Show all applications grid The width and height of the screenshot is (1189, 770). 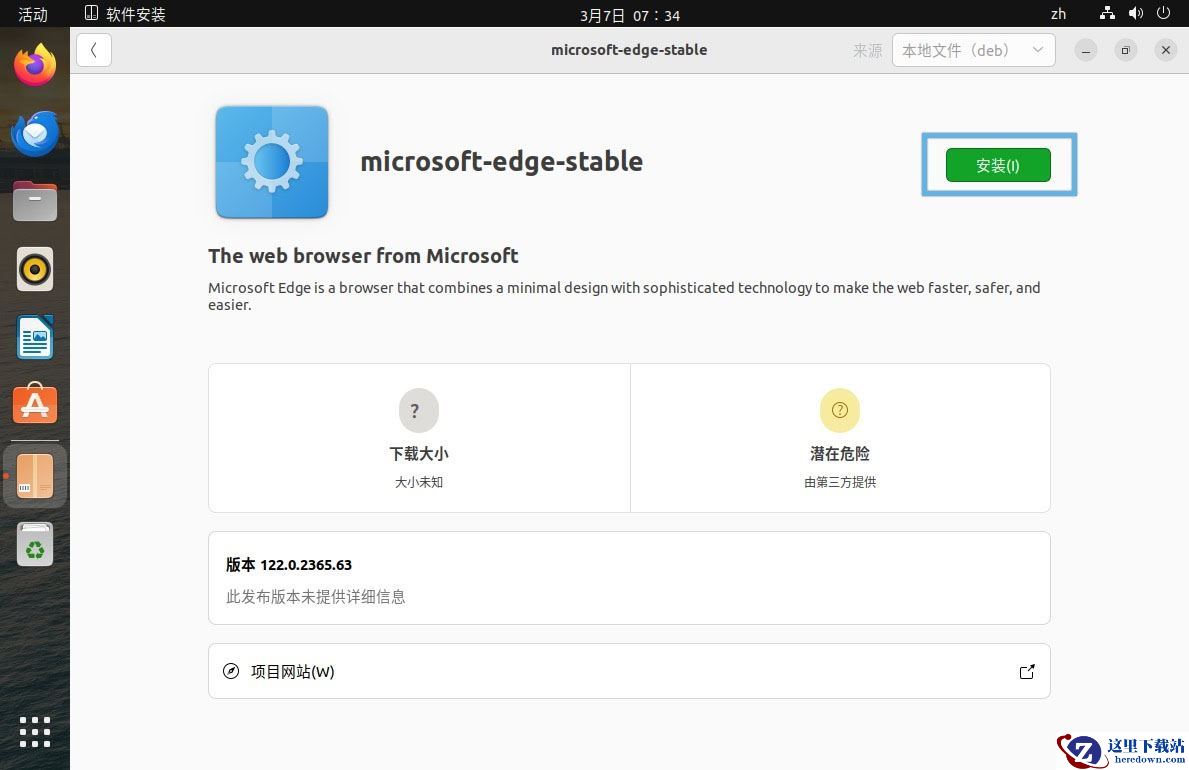pyautogui.click(x=35, y=732)
